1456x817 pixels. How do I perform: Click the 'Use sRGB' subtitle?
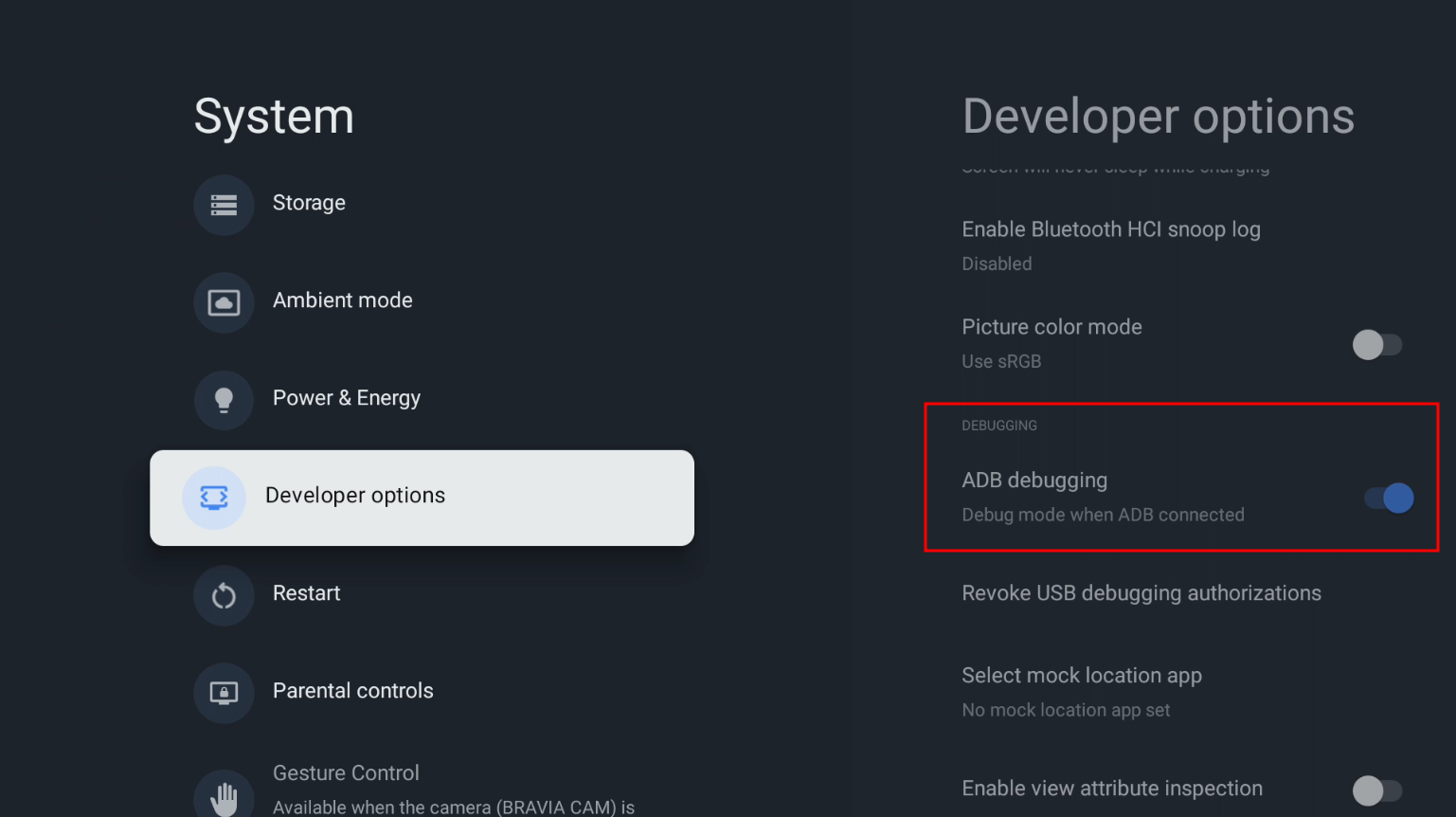[1001, 361]
